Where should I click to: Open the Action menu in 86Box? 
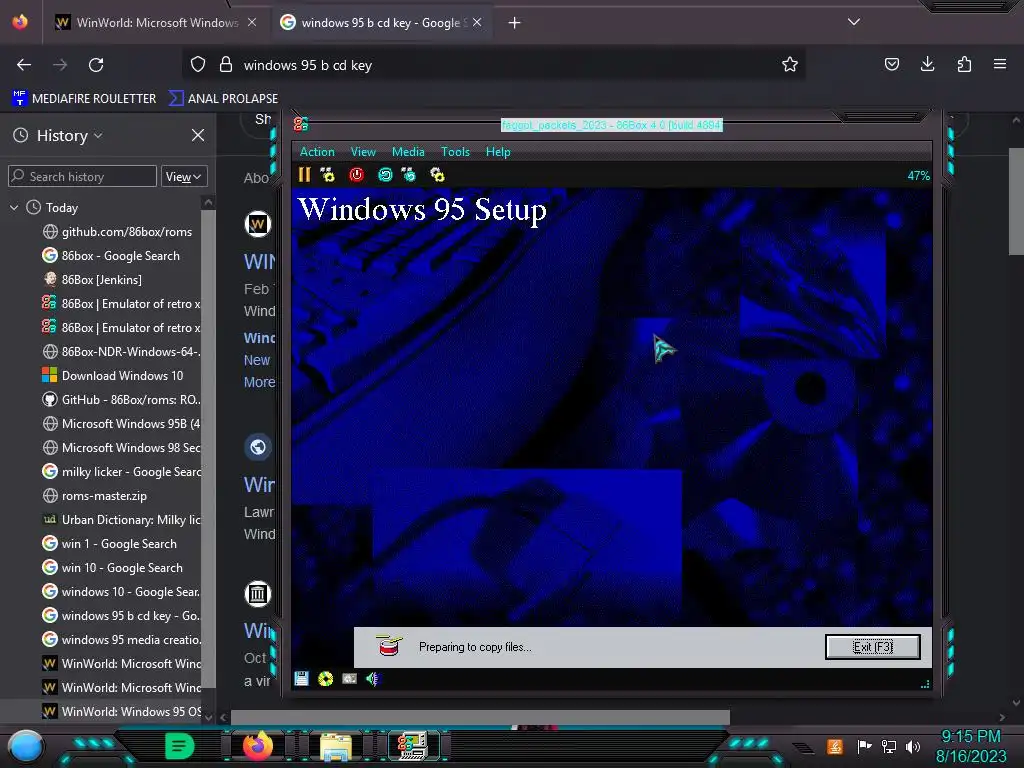tap(317, 152)
